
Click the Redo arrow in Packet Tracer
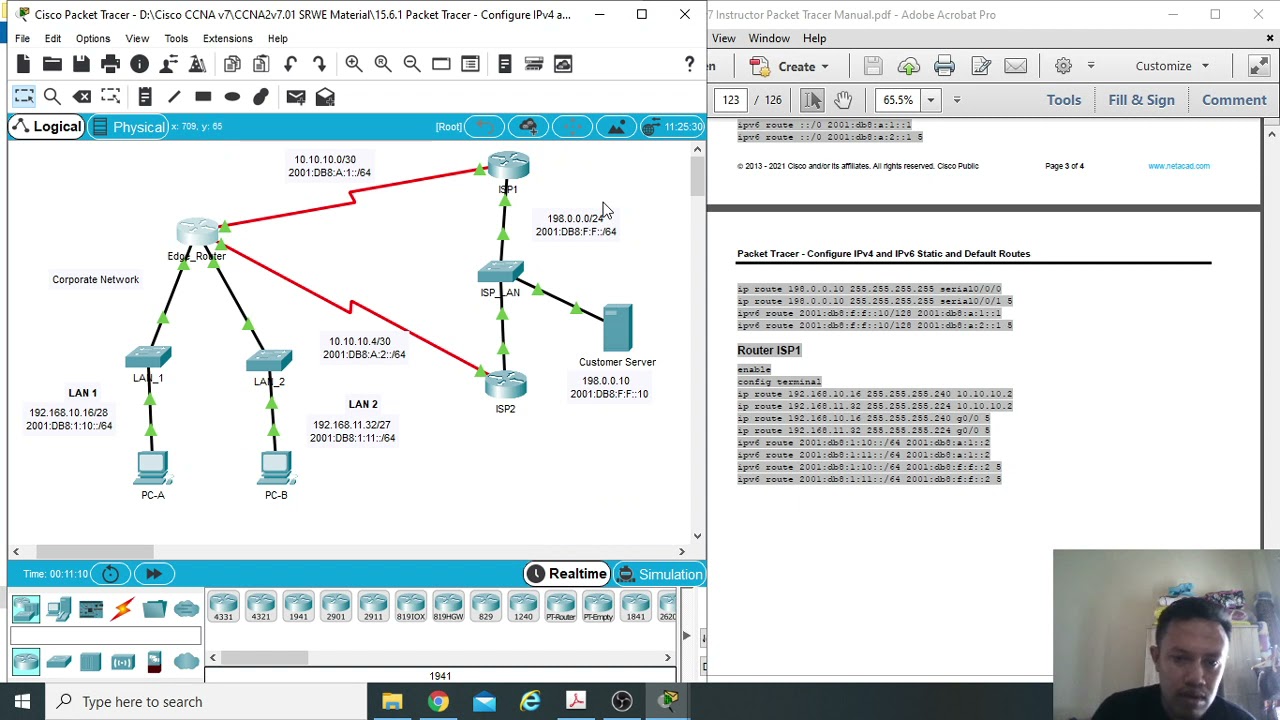[x=319, y=64]
